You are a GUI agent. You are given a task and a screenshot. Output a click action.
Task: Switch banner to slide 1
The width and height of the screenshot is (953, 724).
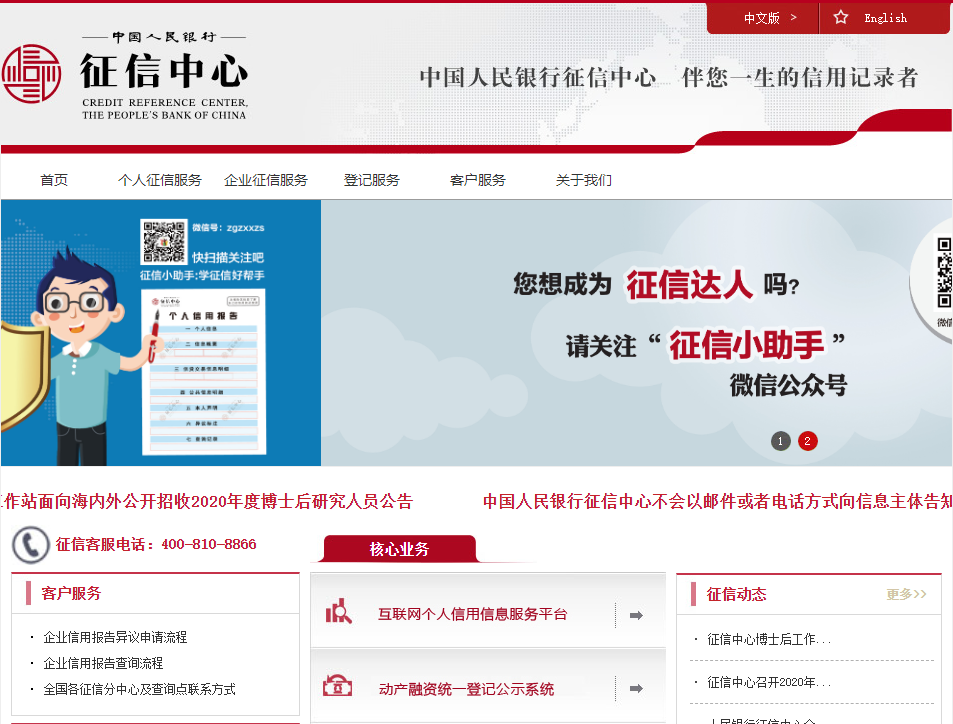[x=780, y=441]
